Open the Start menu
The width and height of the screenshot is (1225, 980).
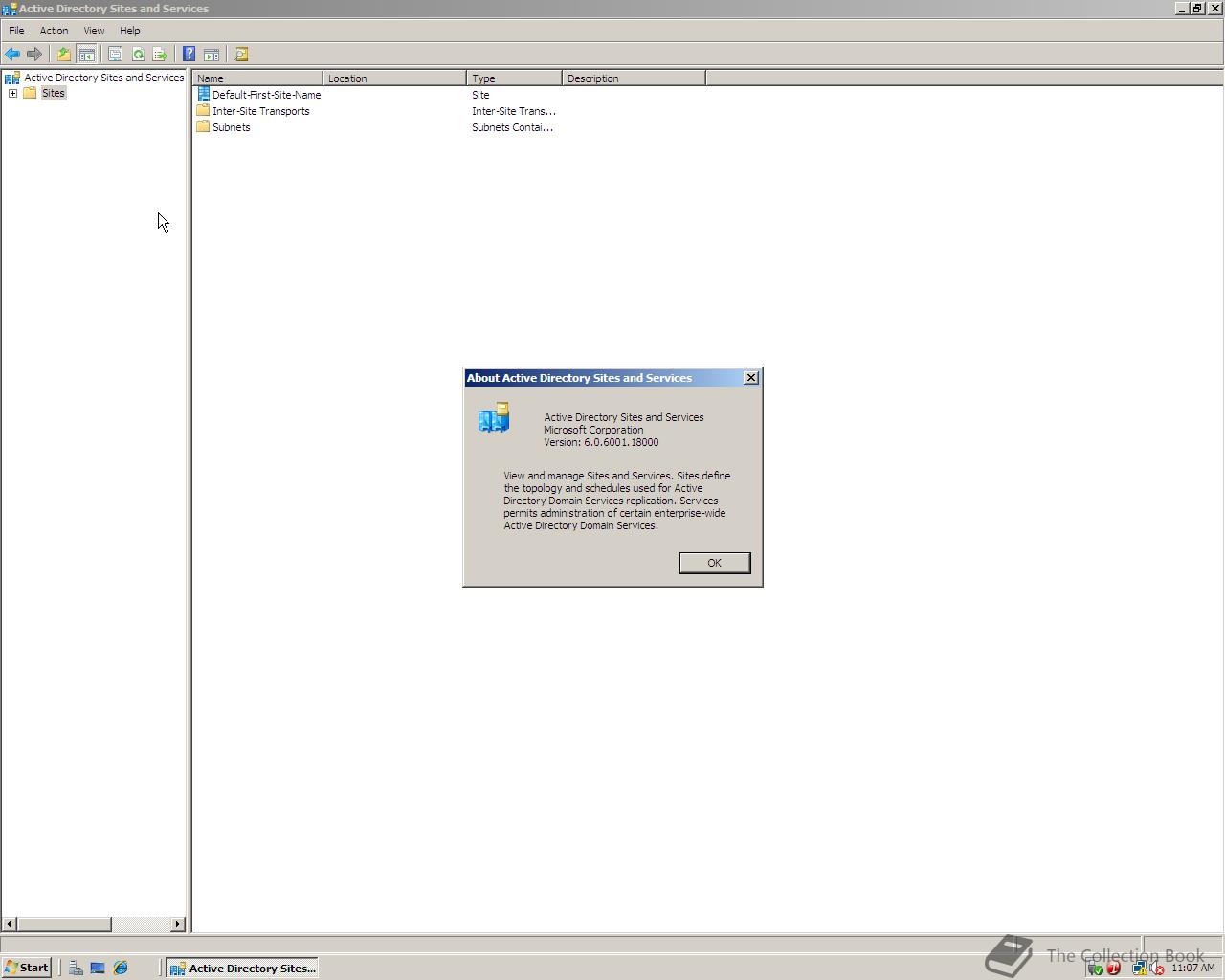[x=26, y=968]
